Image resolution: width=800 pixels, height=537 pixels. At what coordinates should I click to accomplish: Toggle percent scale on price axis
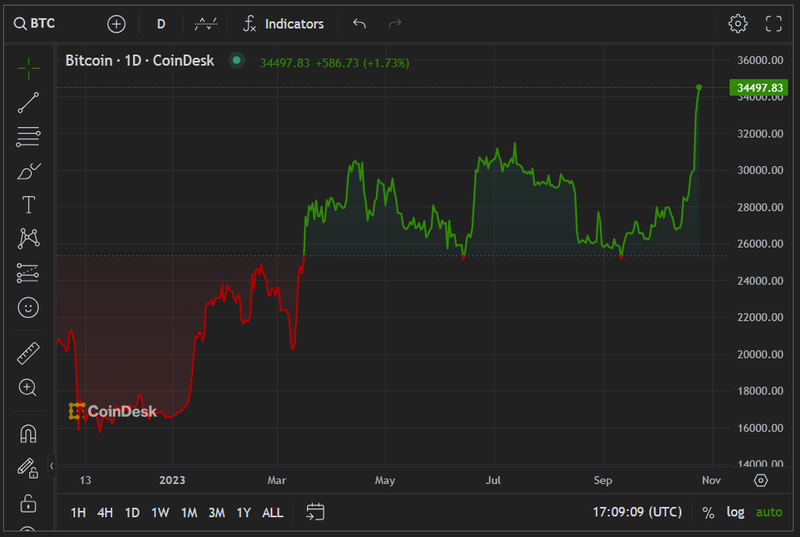tap(708, 512)
